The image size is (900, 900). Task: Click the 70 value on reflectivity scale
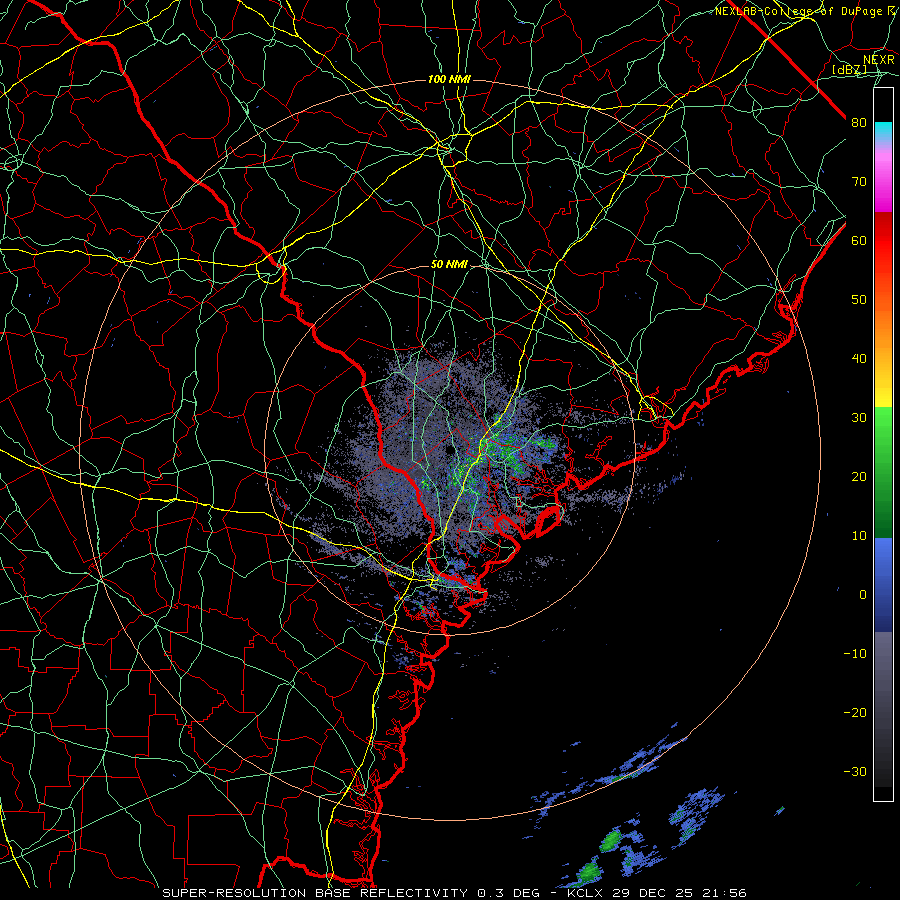859,182
